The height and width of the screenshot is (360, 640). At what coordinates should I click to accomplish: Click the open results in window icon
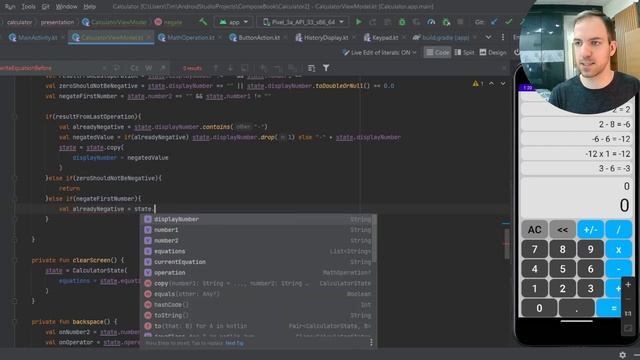coord(244,68)
